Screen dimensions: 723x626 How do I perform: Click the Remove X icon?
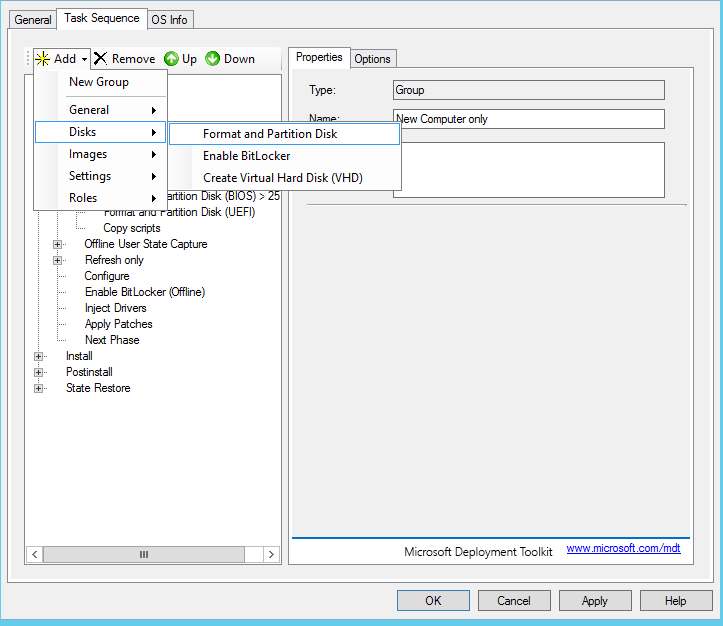101,59
